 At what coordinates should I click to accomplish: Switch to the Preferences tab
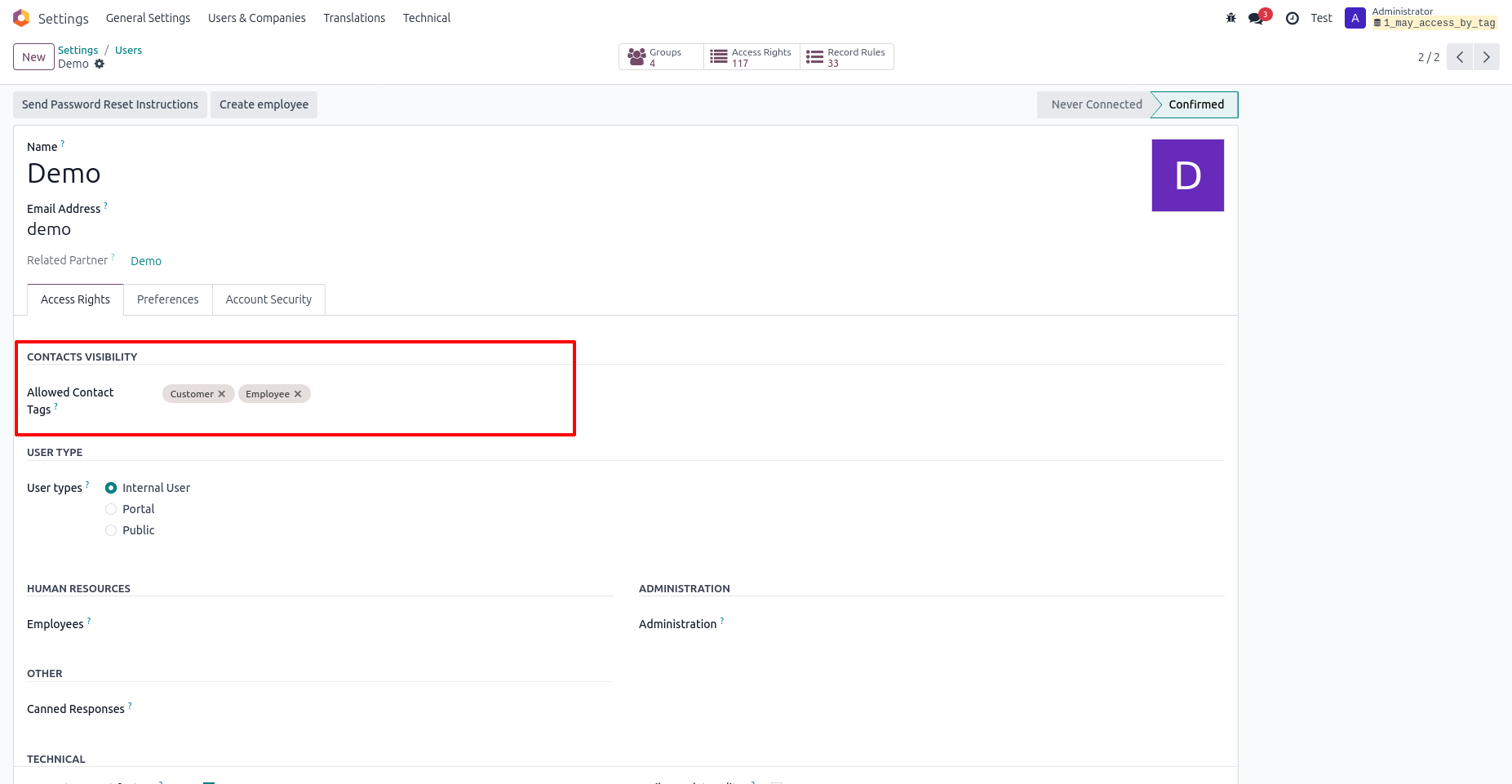coord(167,299)
